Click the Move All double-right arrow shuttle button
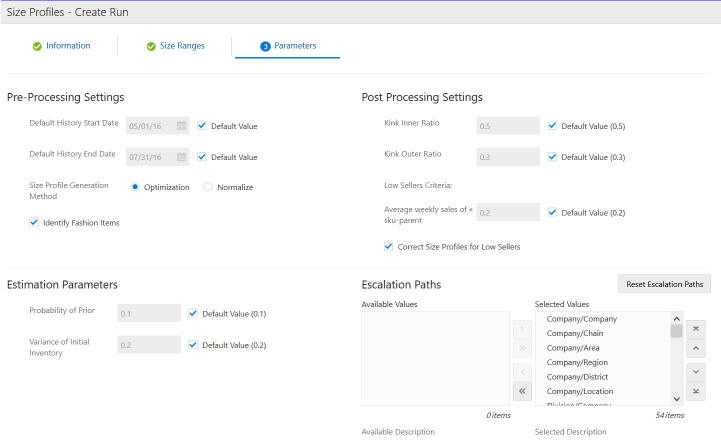 click(x=522, y=348)
